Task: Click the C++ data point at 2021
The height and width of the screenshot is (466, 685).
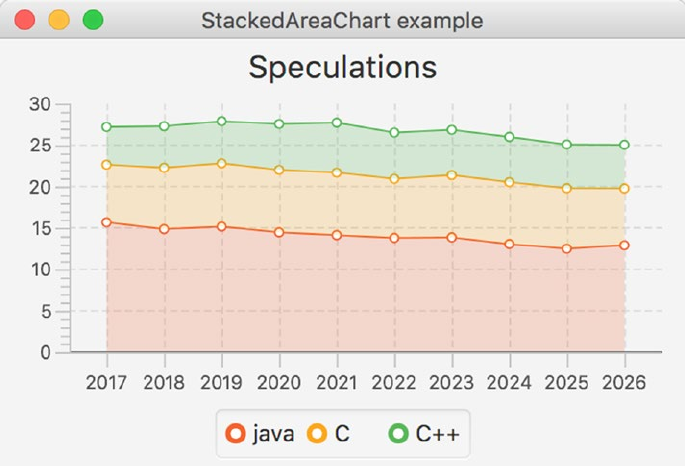Action: 337,123
